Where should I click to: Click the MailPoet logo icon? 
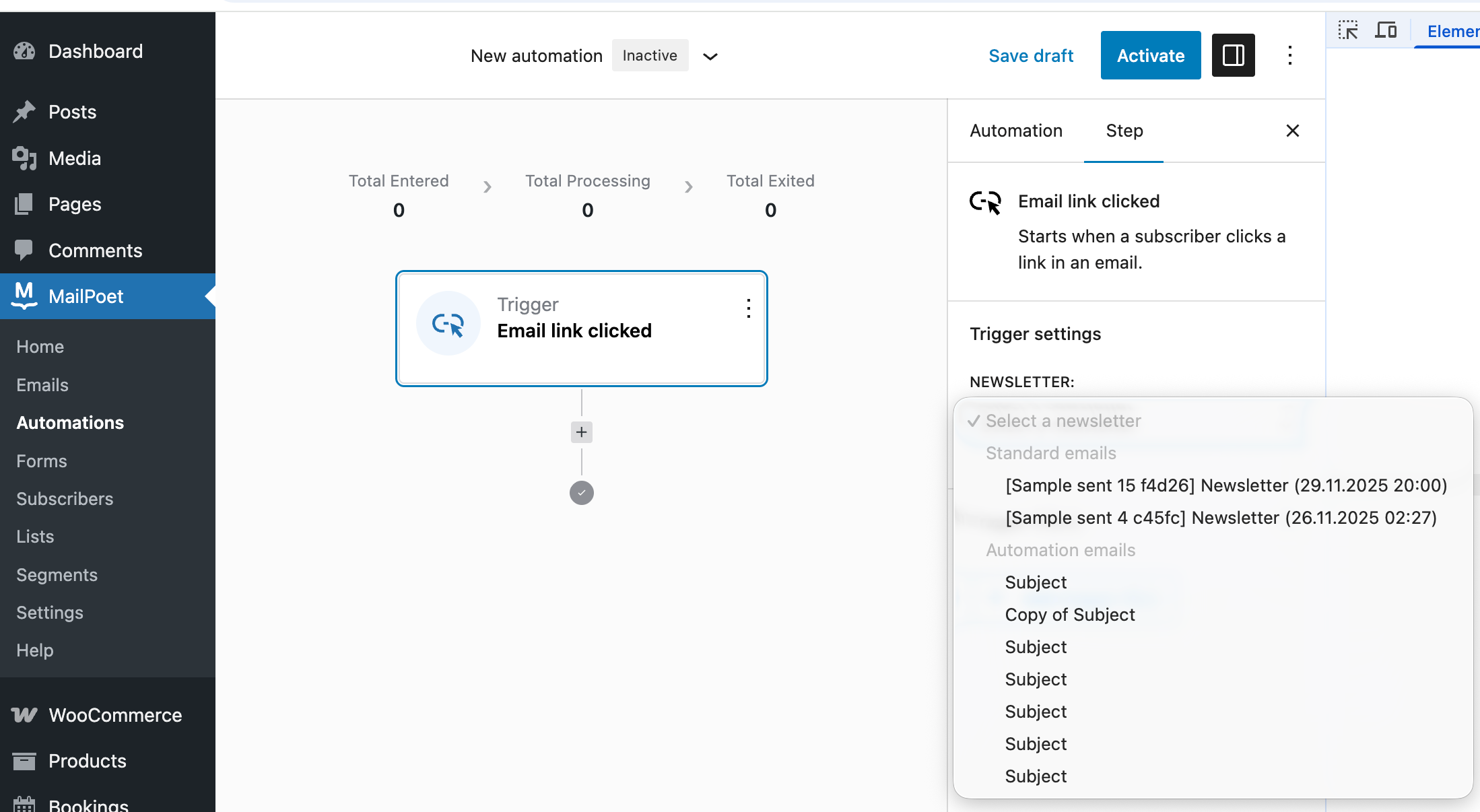click(24, 296)
